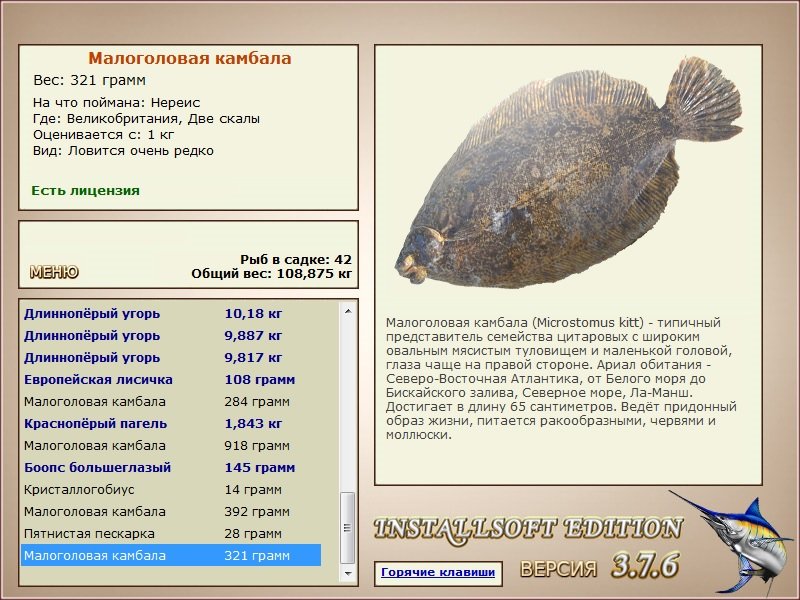Click the flounder fish photo
This screenshot has height=600, width=800.
click(568, 171)
